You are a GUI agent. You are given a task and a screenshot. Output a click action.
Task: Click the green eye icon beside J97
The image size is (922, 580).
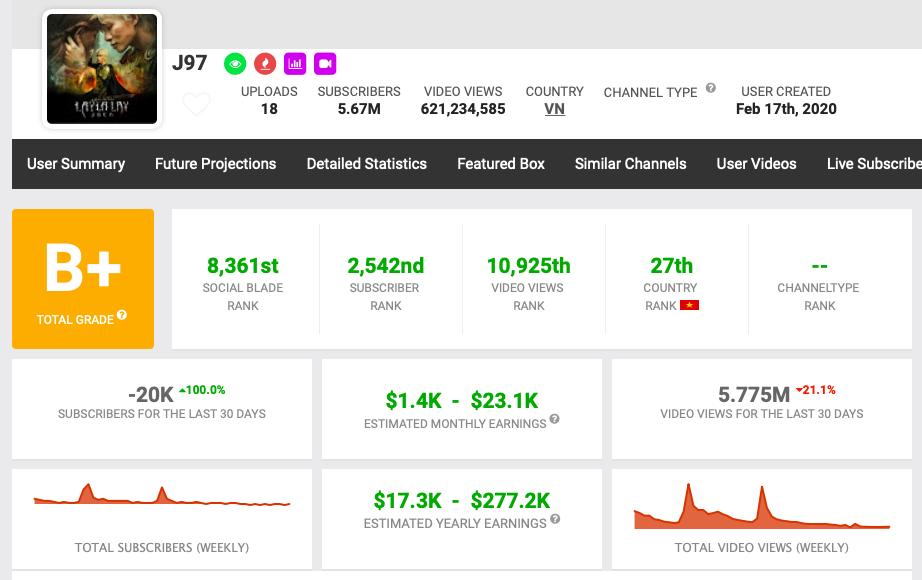point(235,64)
